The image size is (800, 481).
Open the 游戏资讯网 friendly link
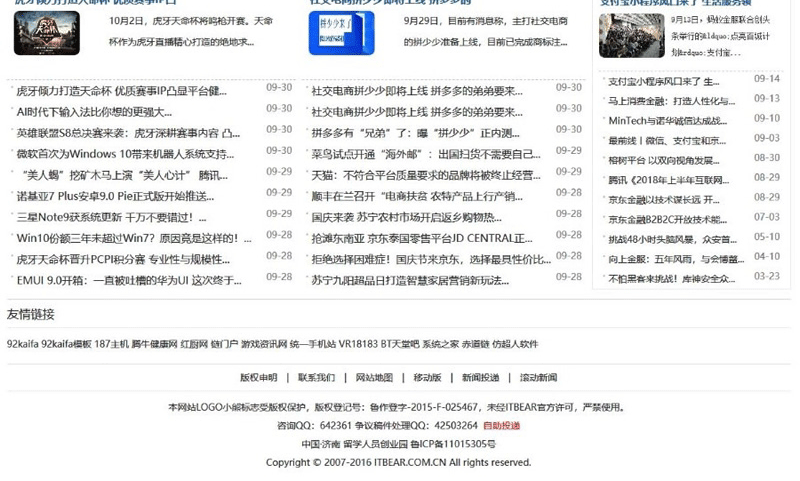(264, 344)
